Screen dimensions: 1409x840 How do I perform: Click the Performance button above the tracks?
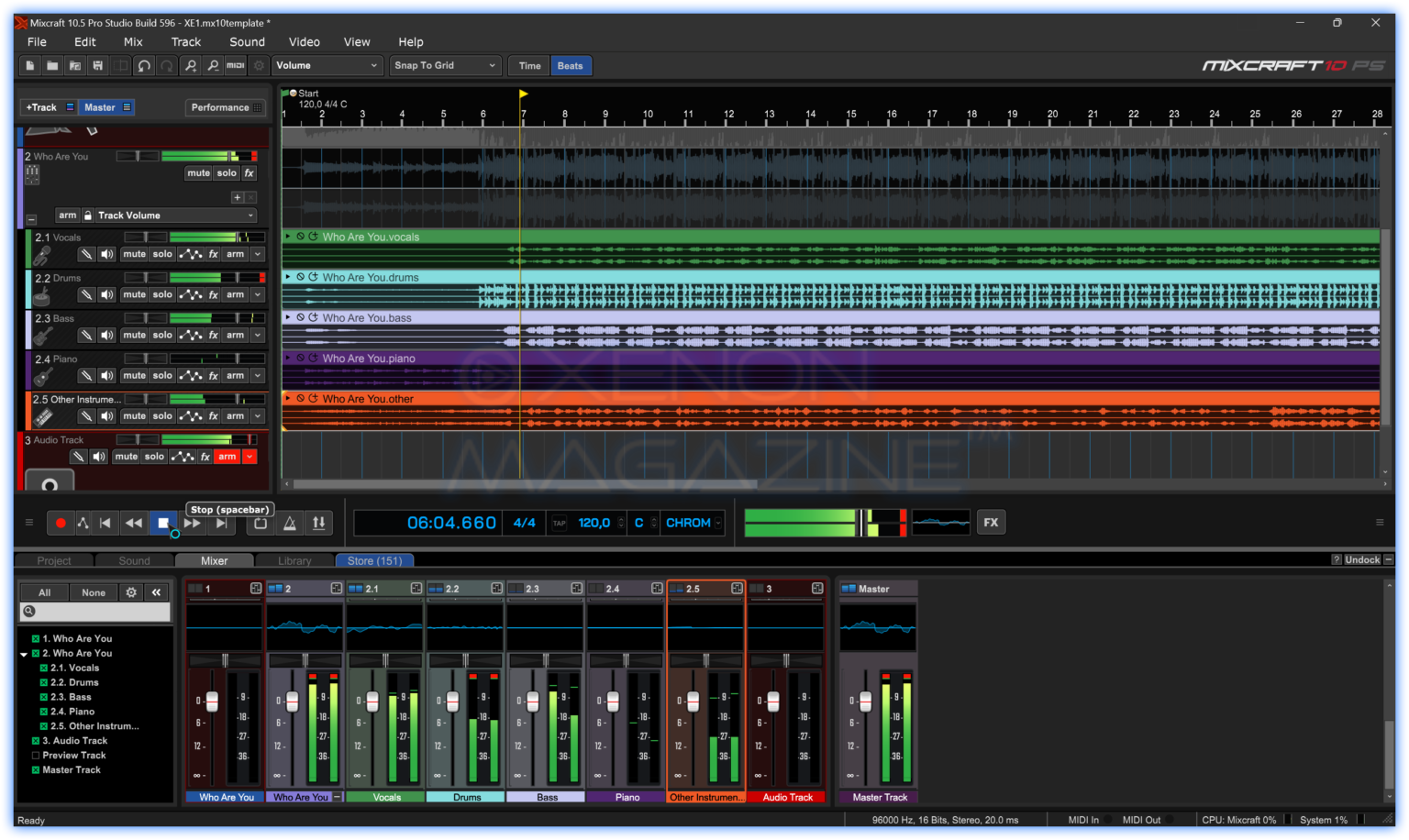(x=220, y=107)
